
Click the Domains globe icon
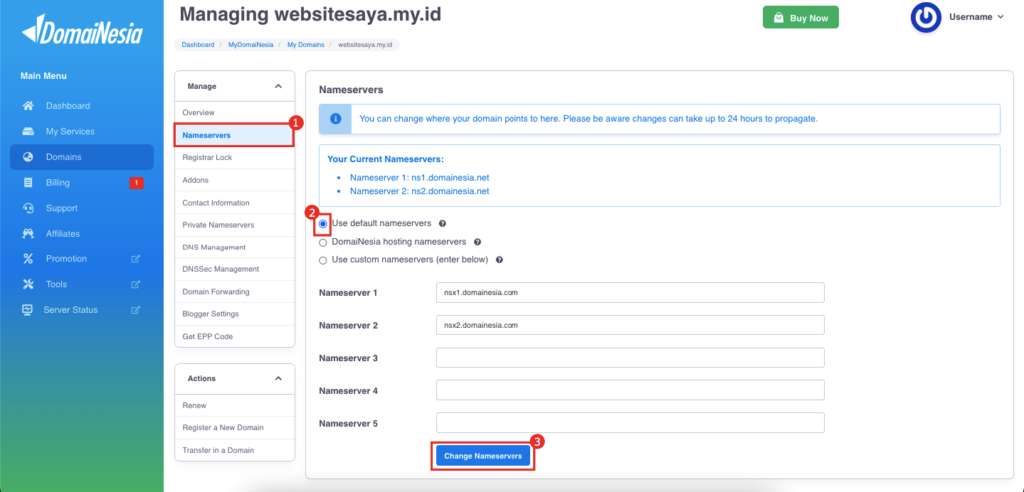28,157
